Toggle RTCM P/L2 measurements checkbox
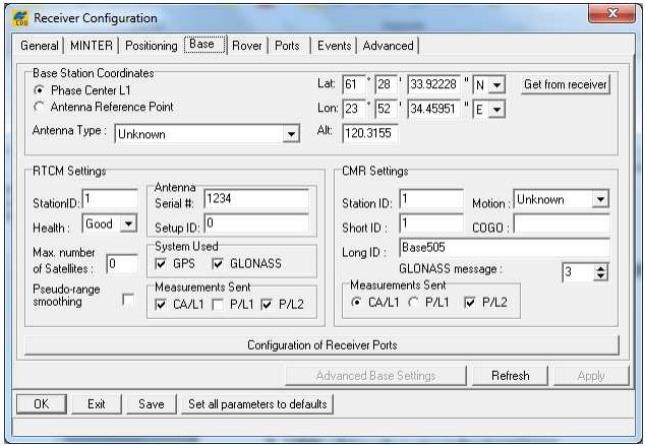This screenshot has height=446, width=645. [267, 304]
